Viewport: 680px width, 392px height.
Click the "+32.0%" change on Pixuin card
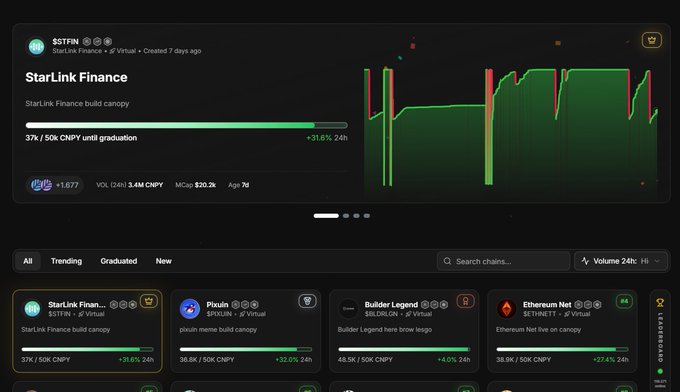(287, 359)
